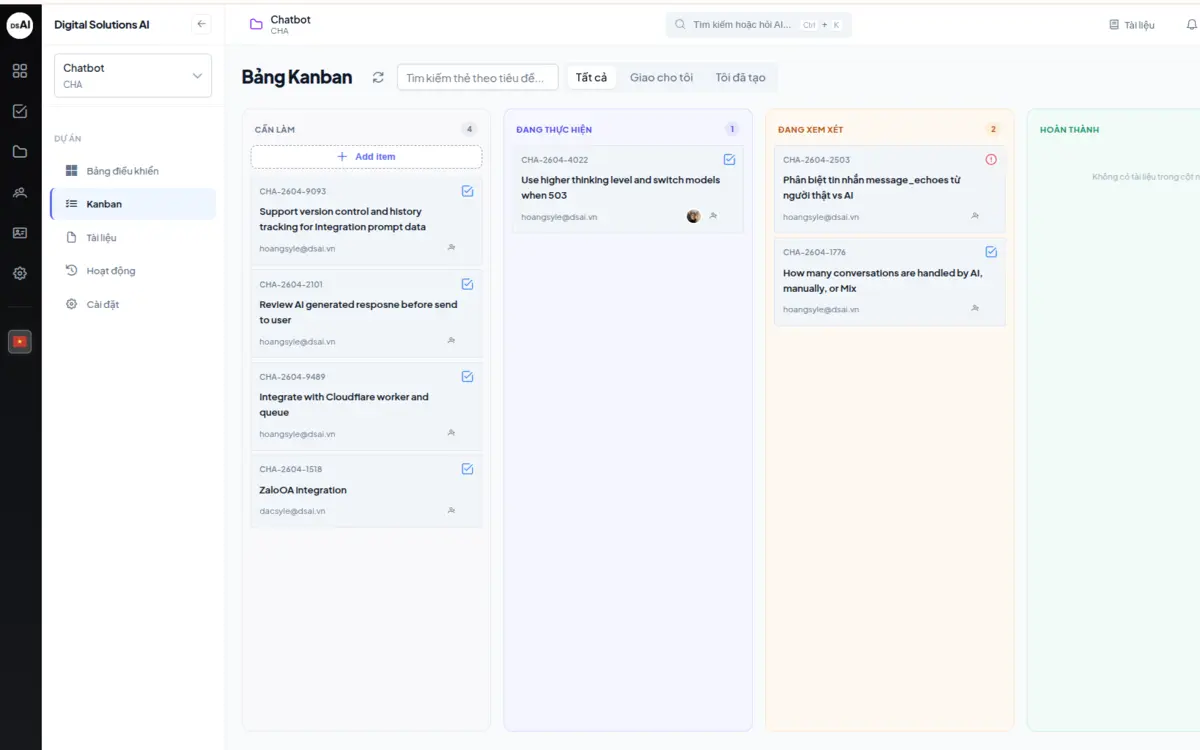Viewport: 1200px width, 750px height.
Task: Click the Chatbot breadcrumb title
Action: click(x=291, y=19)
